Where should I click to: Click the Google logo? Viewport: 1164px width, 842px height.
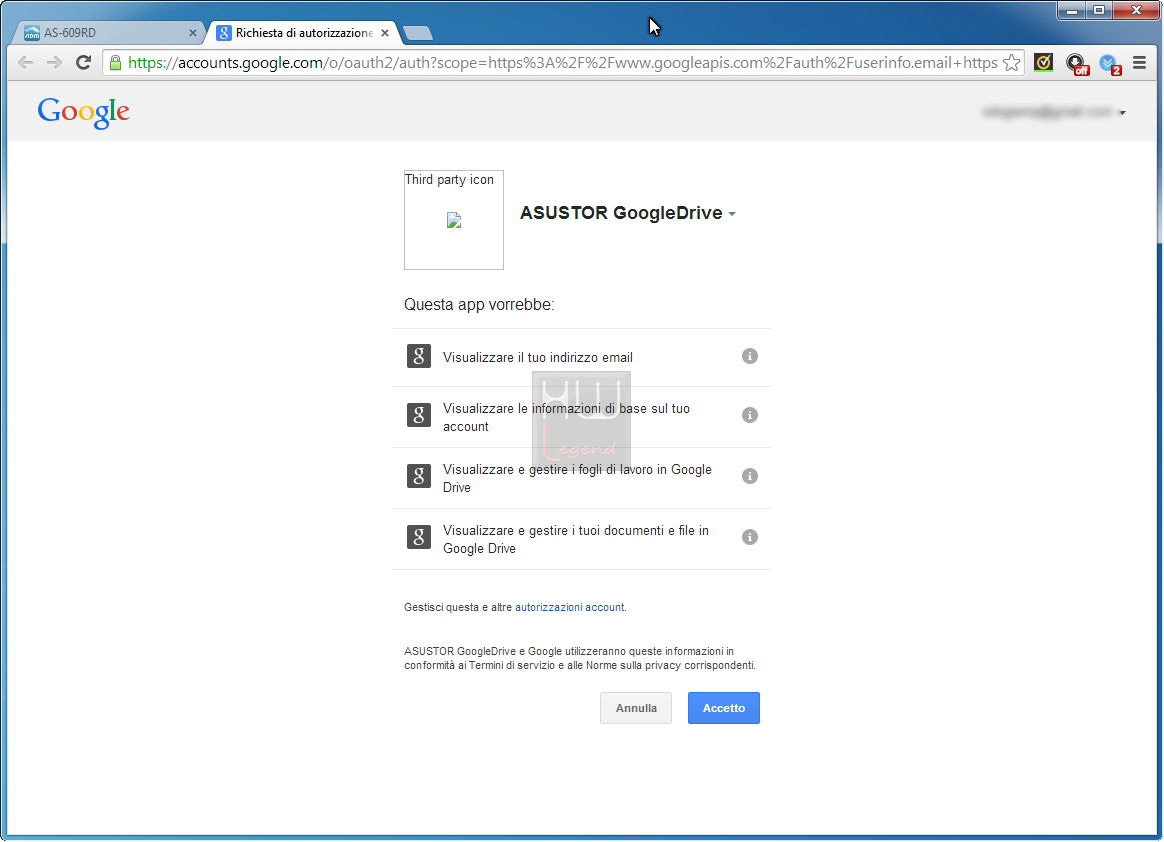tap(83, 112)
